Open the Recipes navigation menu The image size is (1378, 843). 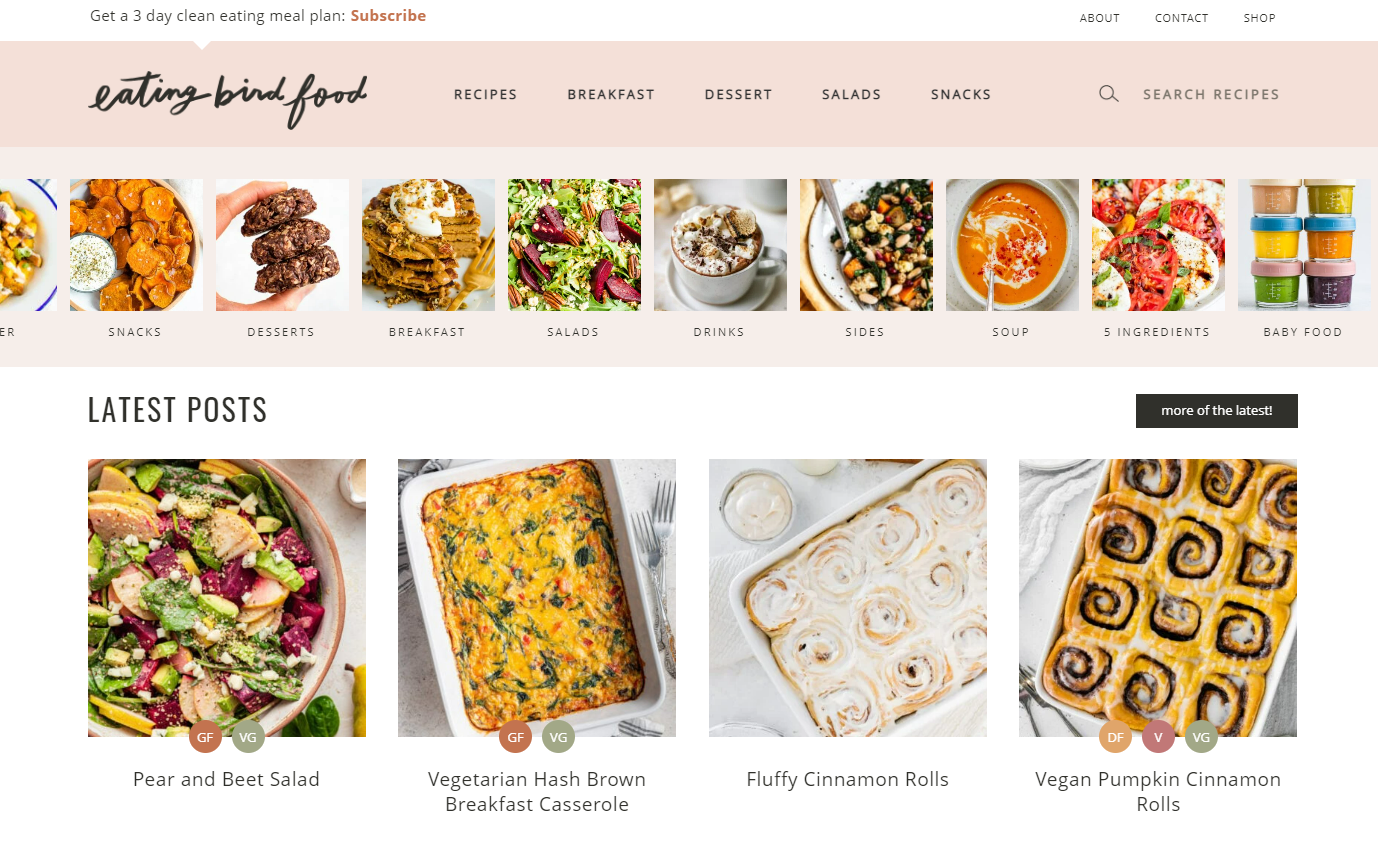click(x=486, y=94)
